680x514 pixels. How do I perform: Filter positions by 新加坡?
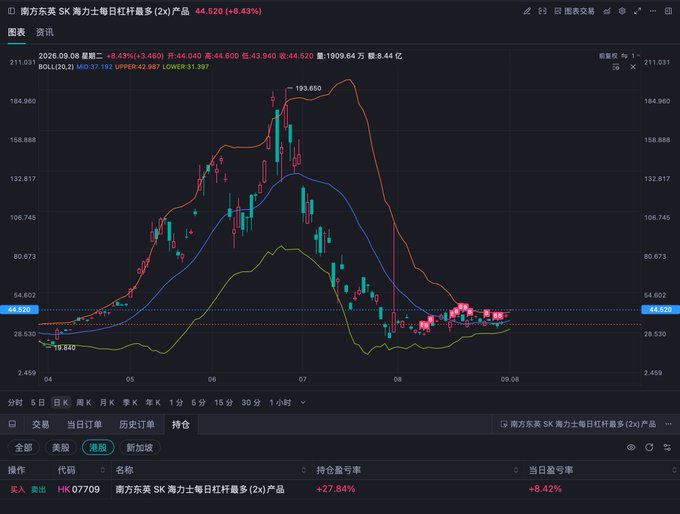click(140, 448)
